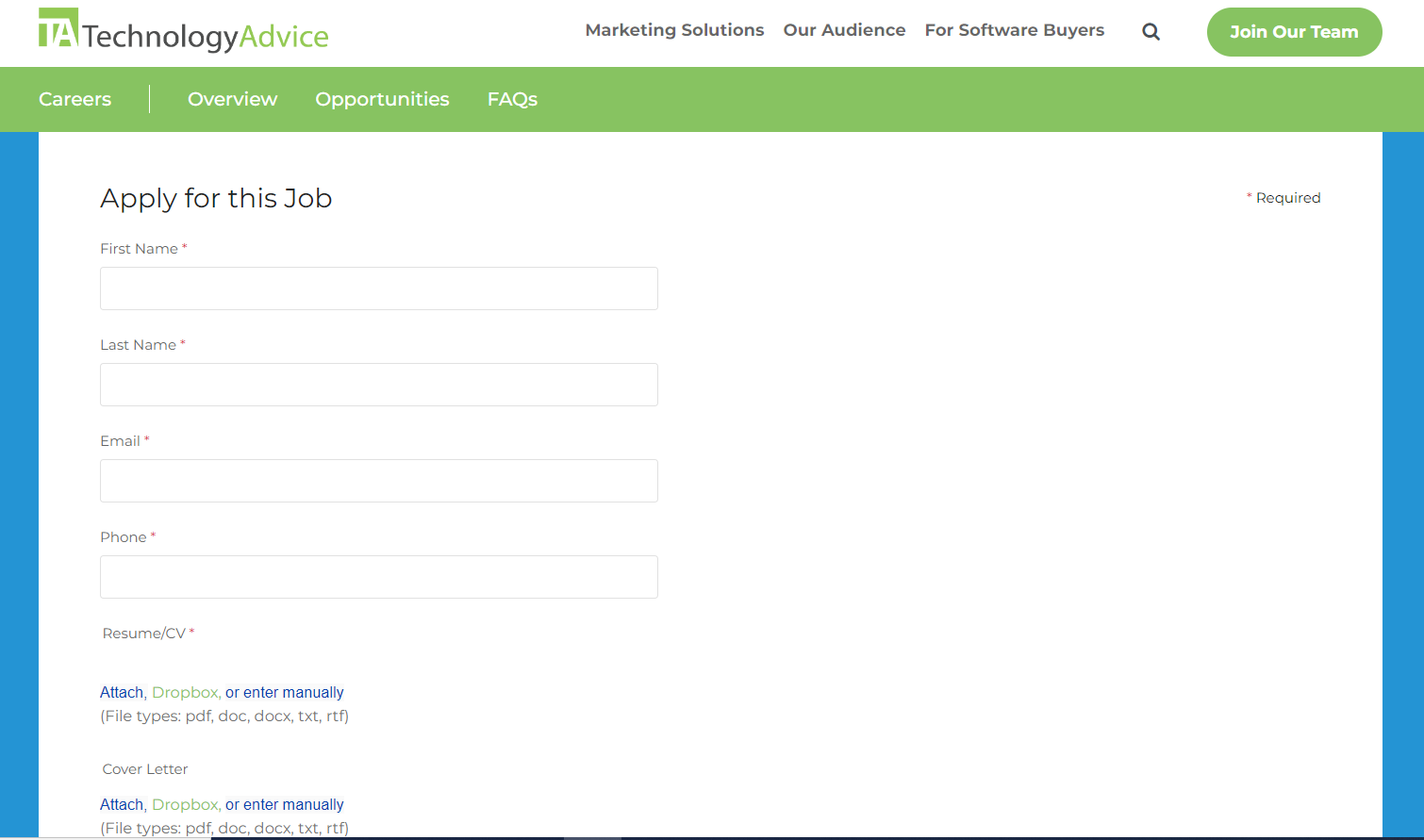Image resolution: width=1424 pixels, height=840 pixels.
Task: Open Our Audience in the top navigation
Action: [844, 30]
